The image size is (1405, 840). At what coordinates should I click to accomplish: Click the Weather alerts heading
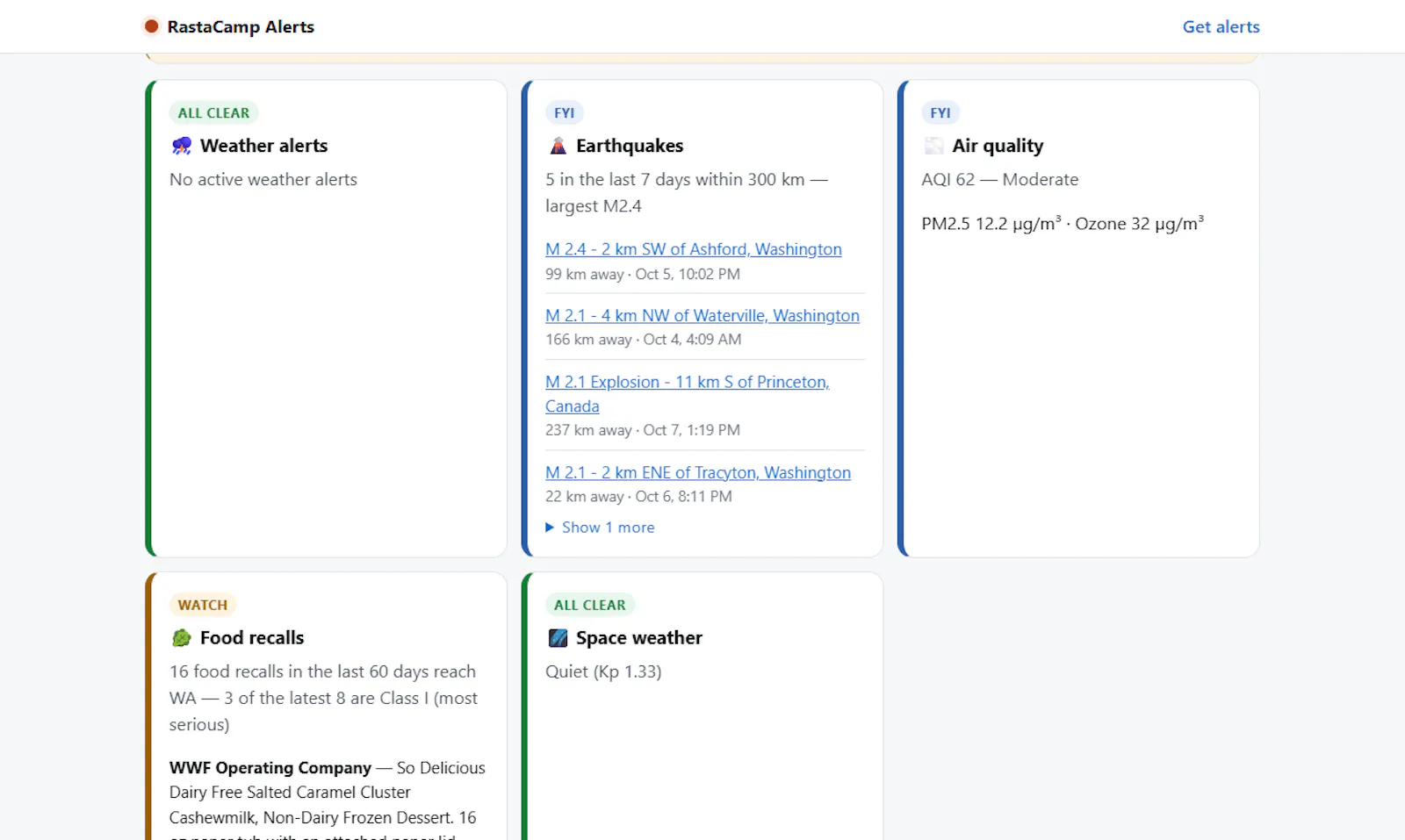tap(263, 146)
